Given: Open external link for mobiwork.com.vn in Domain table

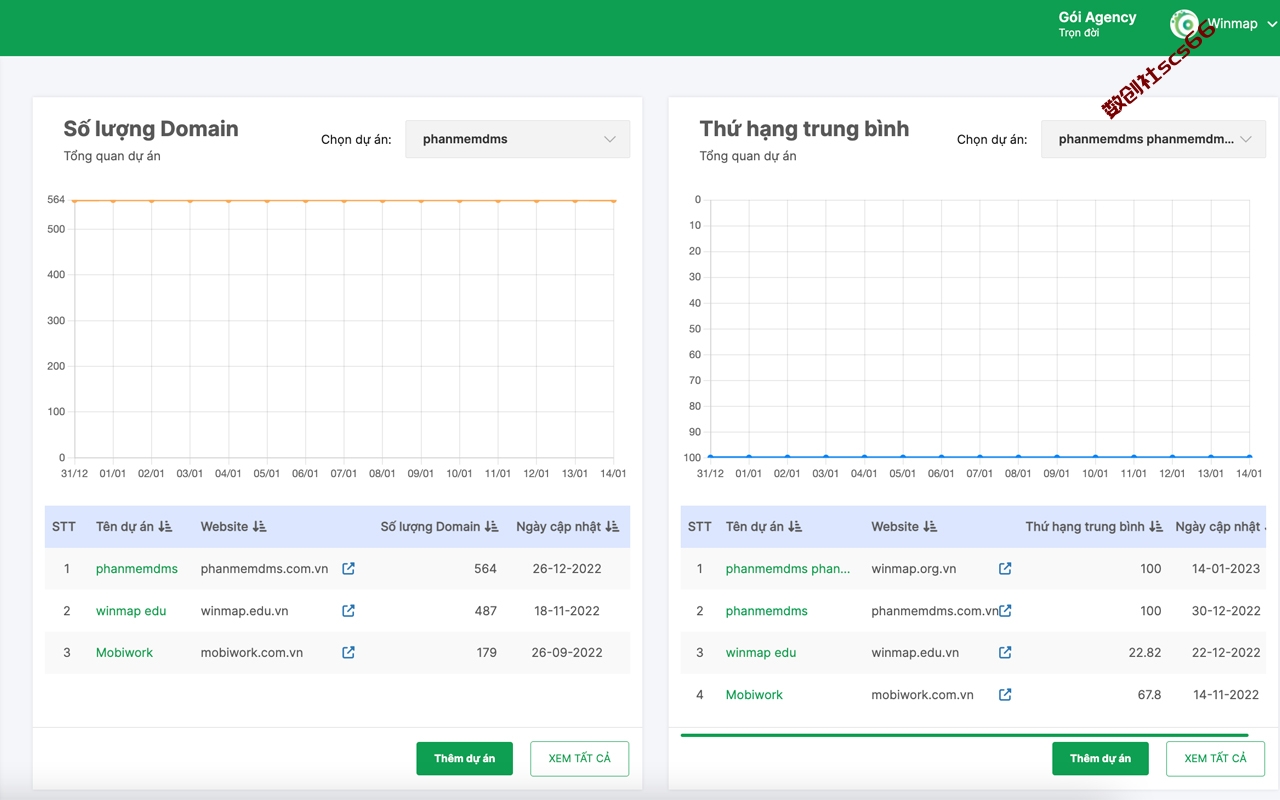Looking at the screenshot, I should point(348,652).
